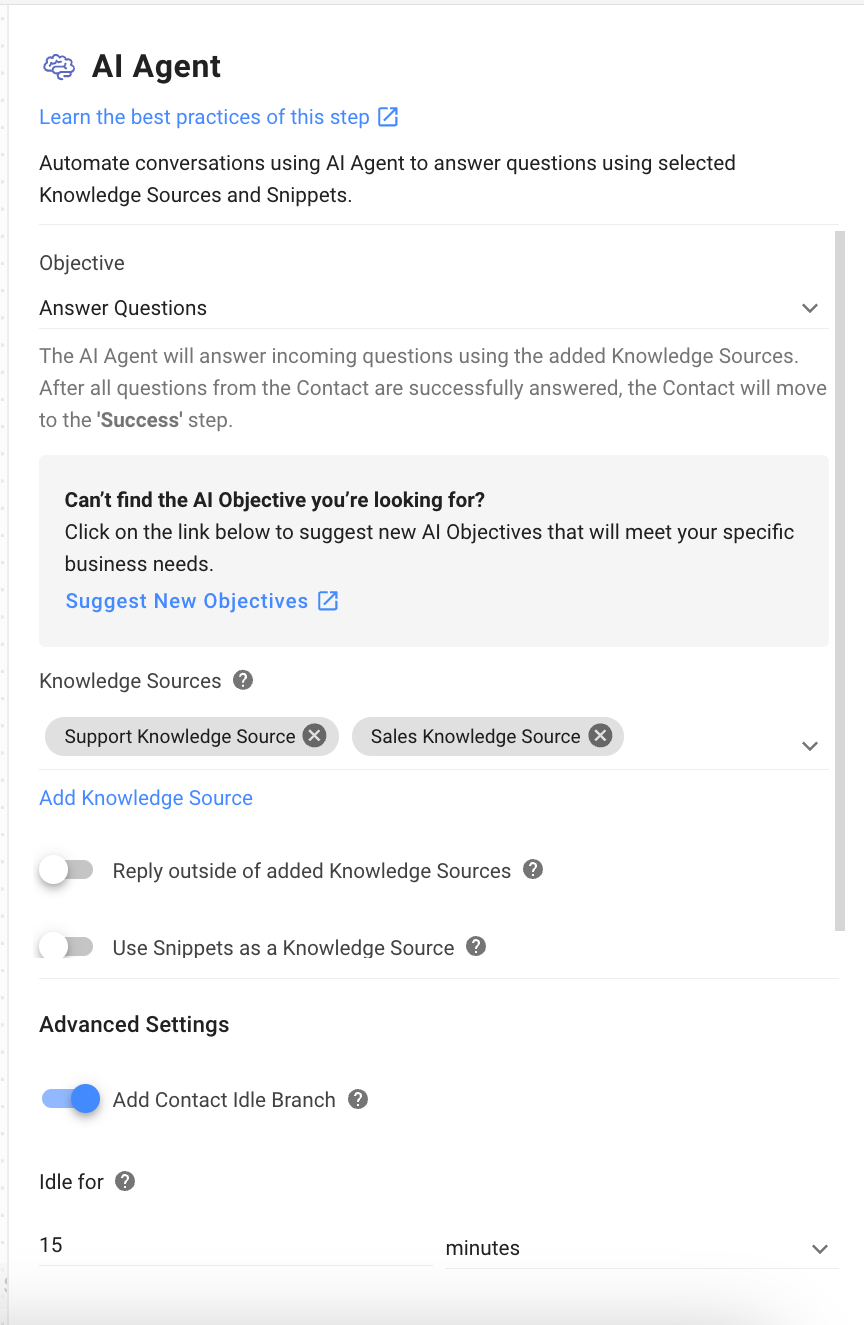Screen dimensions: 864x1325
Task: Disable the Add Contact Idle Branch toggle
Action: [72, 1099]
